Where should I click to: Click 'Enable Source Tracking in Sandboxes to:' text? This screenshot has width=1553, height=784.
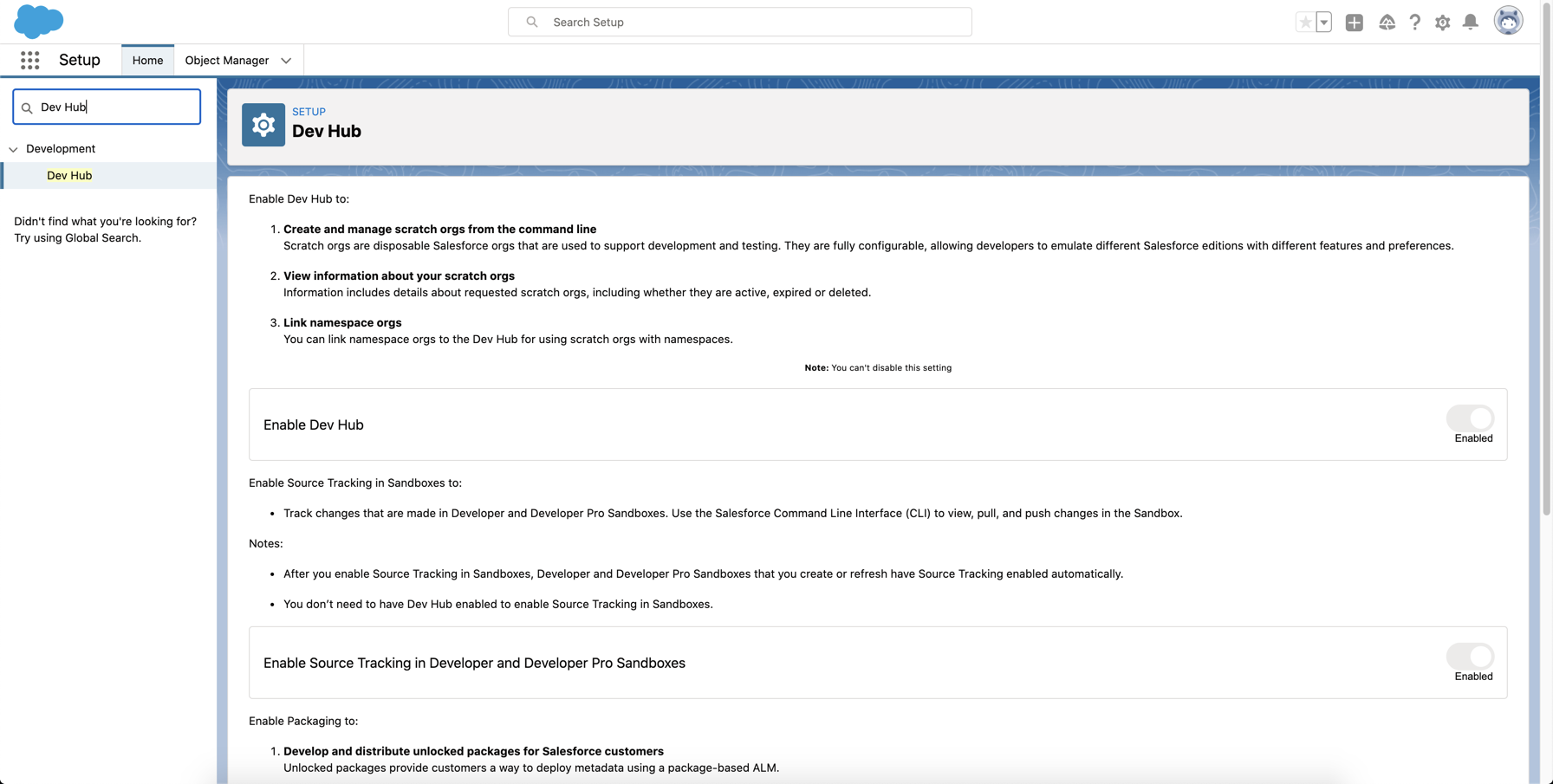click(355, 483)
